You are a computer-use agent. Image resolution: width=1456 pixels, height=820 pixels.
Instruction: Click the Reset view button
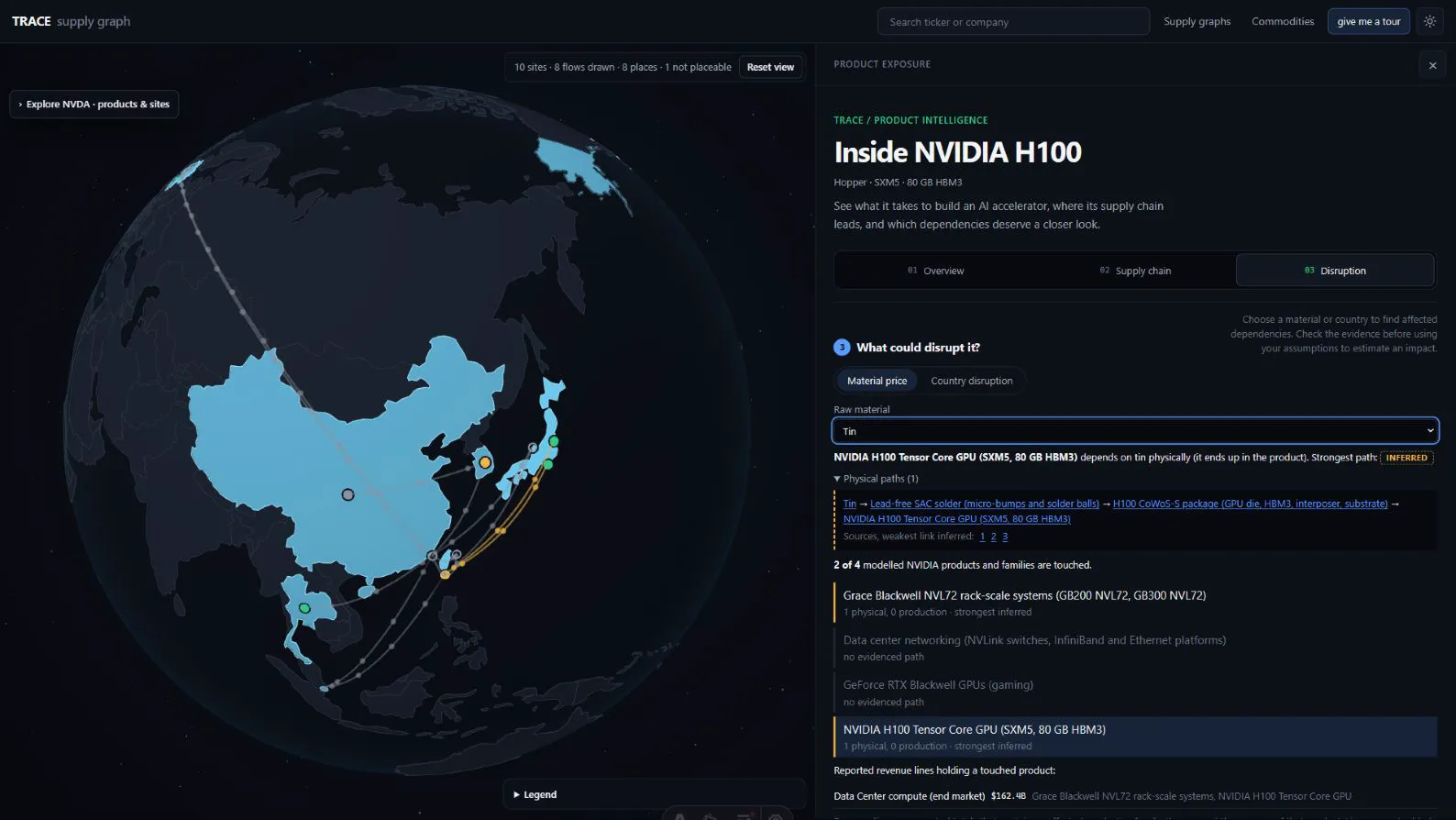tap(770, 67)
